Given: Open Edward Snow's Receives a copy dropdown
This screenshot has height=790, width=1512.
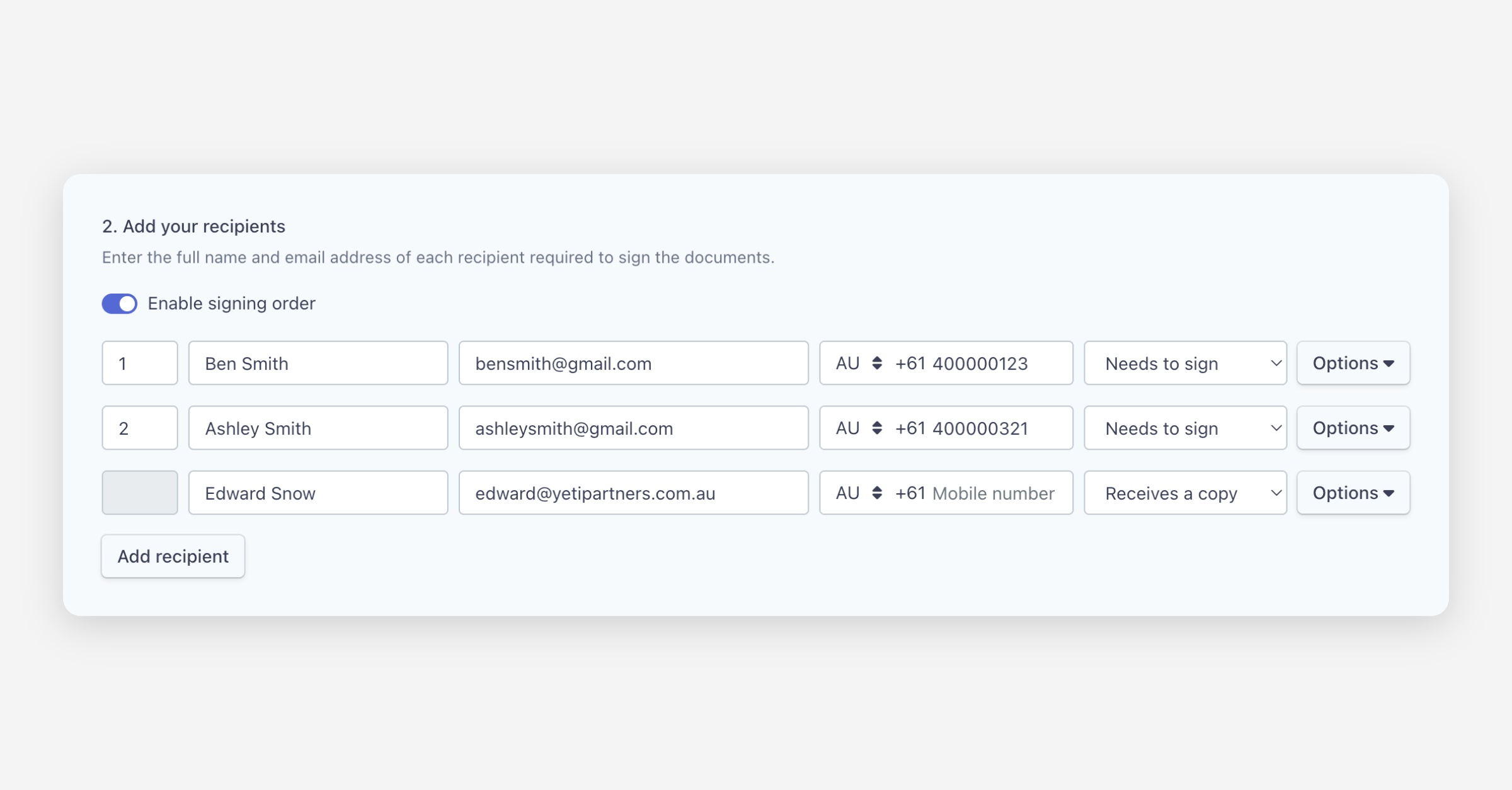Looking at the screenshot, I should [1184, 493].
